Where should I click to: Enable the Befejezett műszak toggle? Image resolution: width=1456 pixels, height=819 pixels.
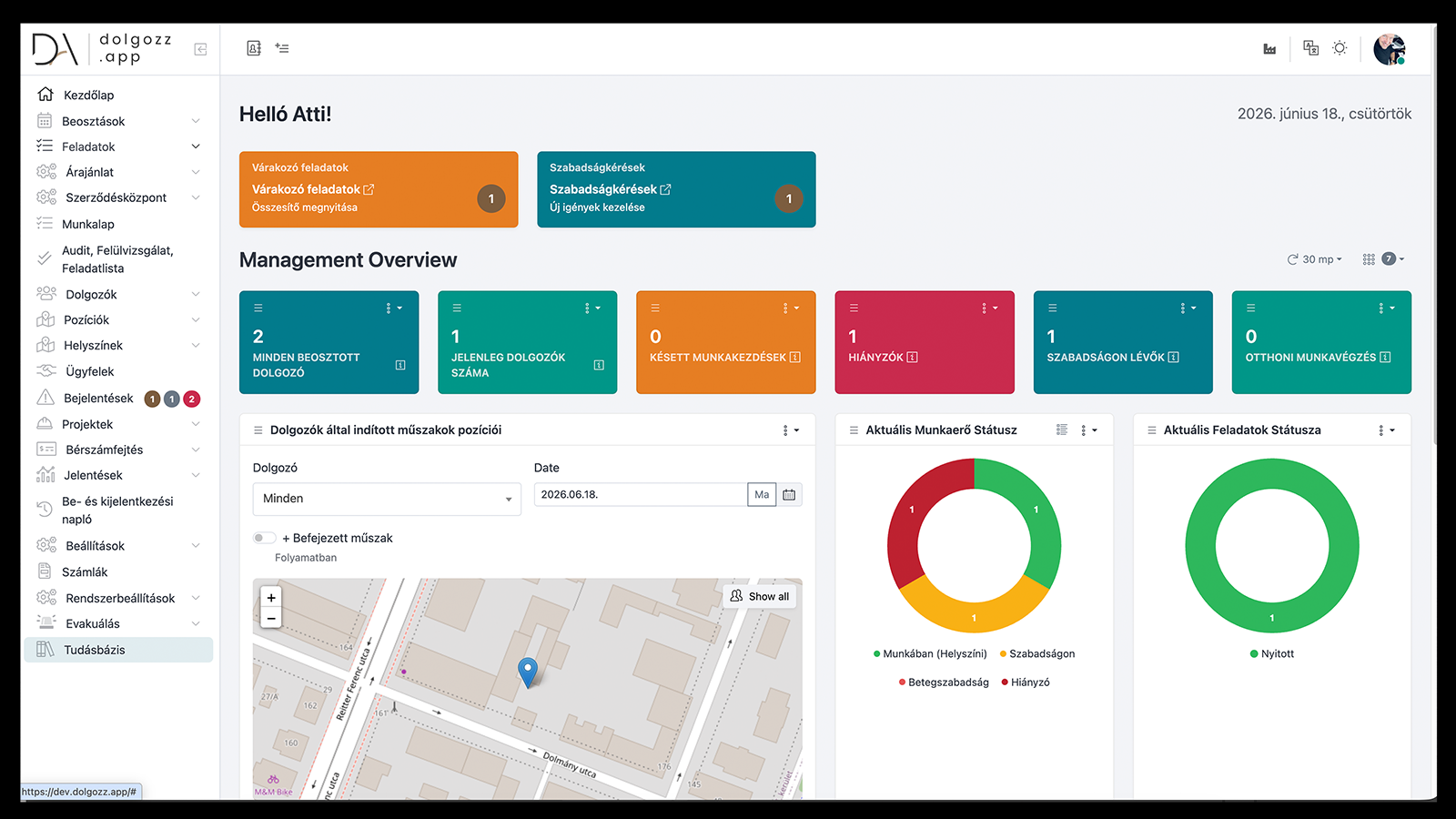(264, 538)
